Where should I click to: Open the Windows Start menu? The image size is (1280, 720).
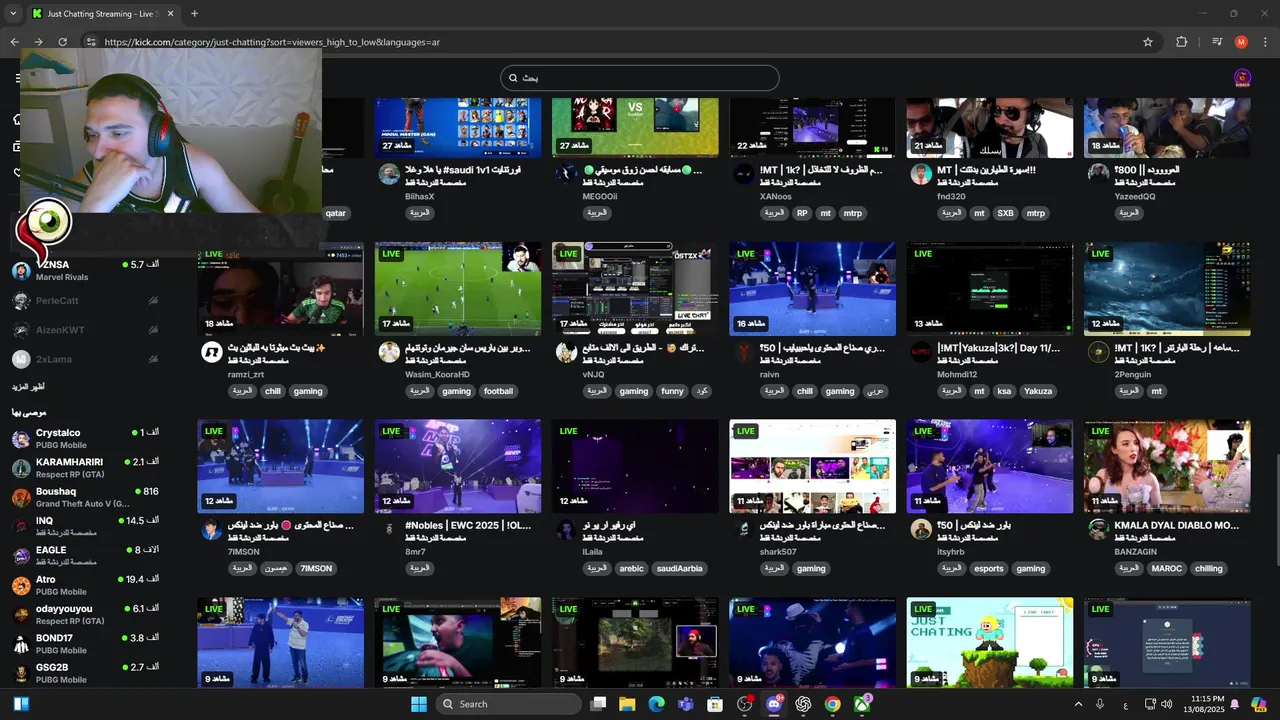[x=419, y=704]
